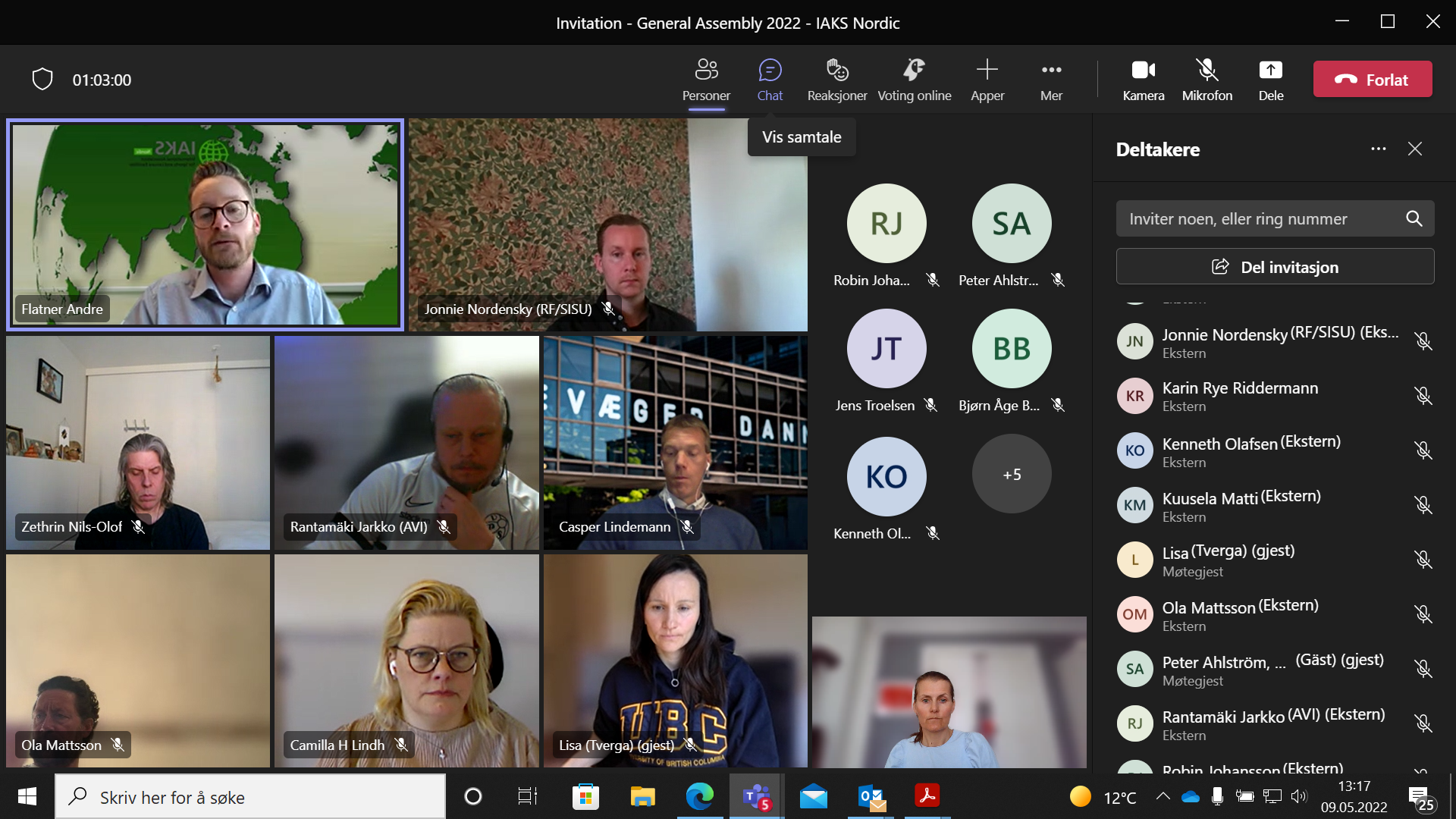Click Dele to share content
The width and height of the screenshot is (1456, 819).
(x=1271, y=80)
